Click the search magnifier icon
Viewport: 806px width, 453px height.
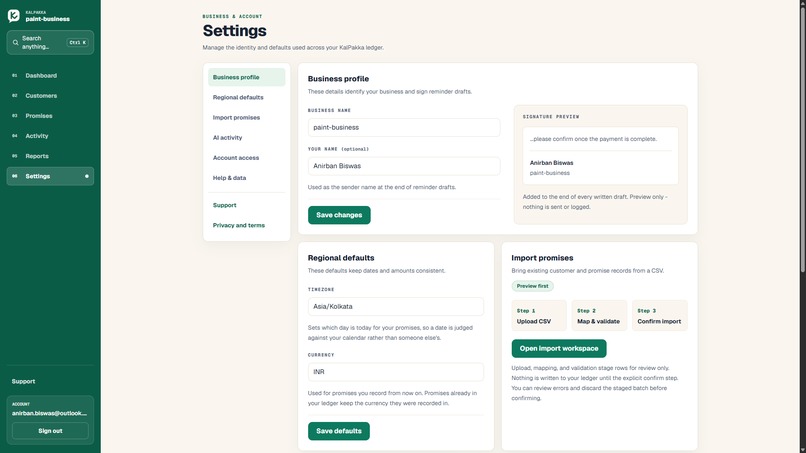click(x=15, y=43)
